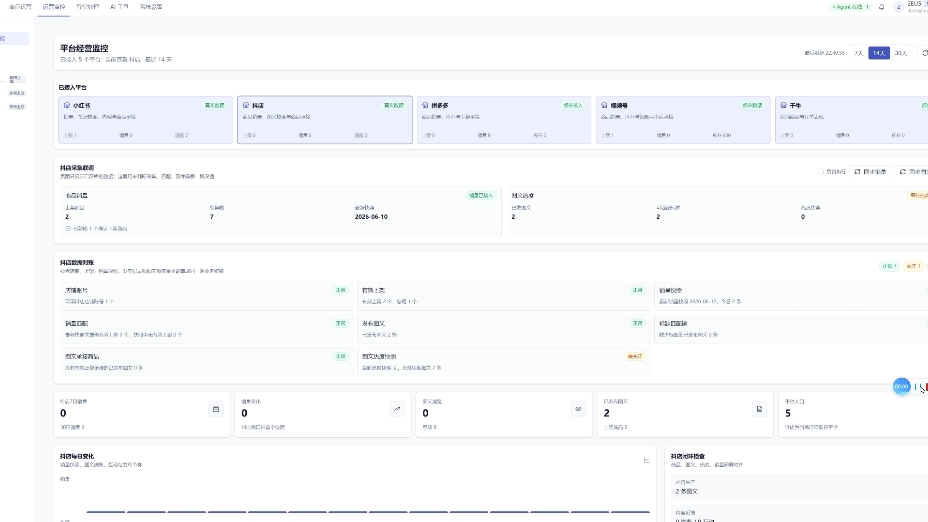Click the link icon in the third zero-value stat card
Image resolution: width=928 pixels, height=522 pixels.
click(578, 409)
